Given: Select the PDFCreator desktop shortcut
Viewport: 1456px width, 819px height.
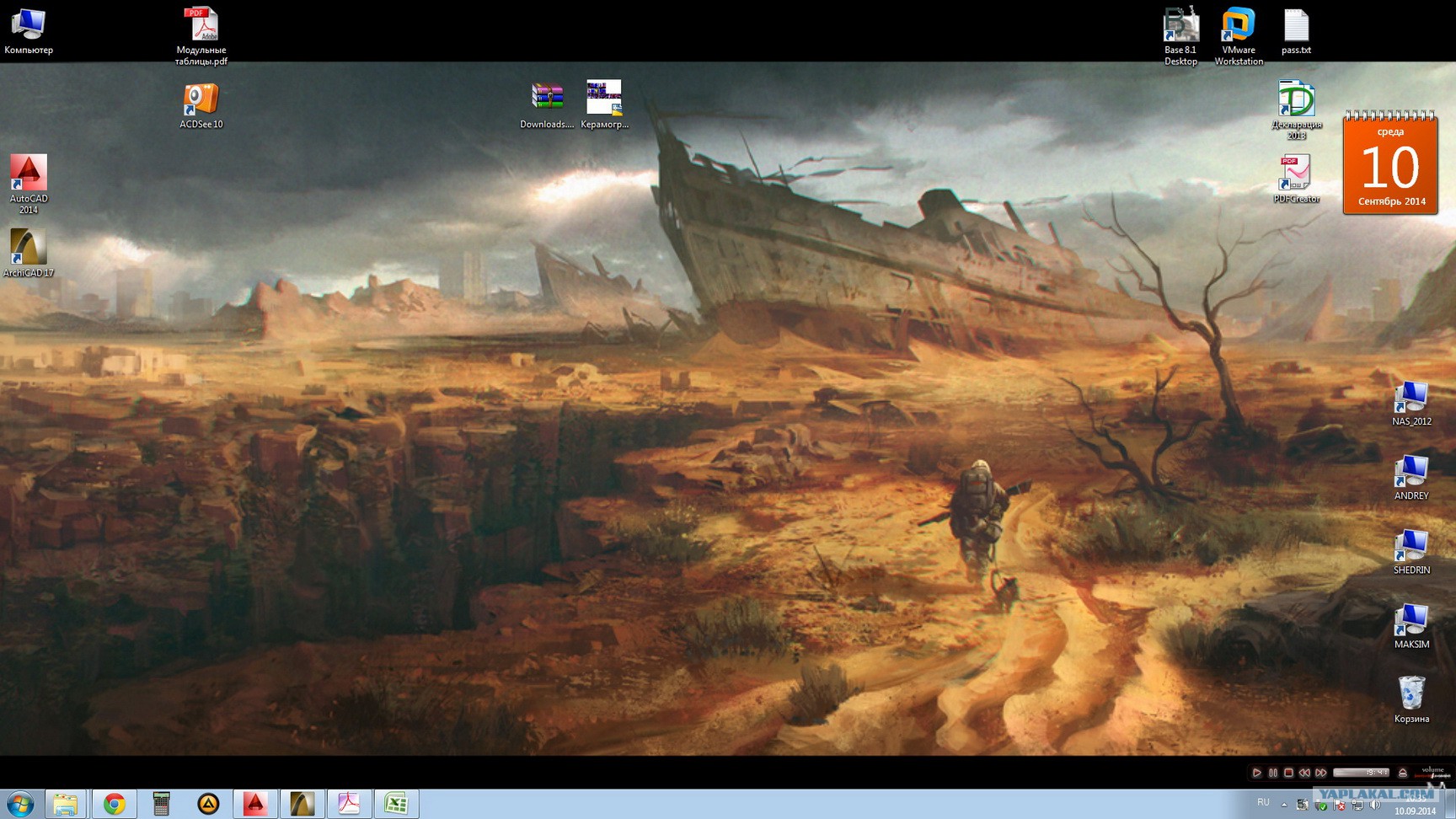Looking at the screenshot, I should pos(1296,179).
